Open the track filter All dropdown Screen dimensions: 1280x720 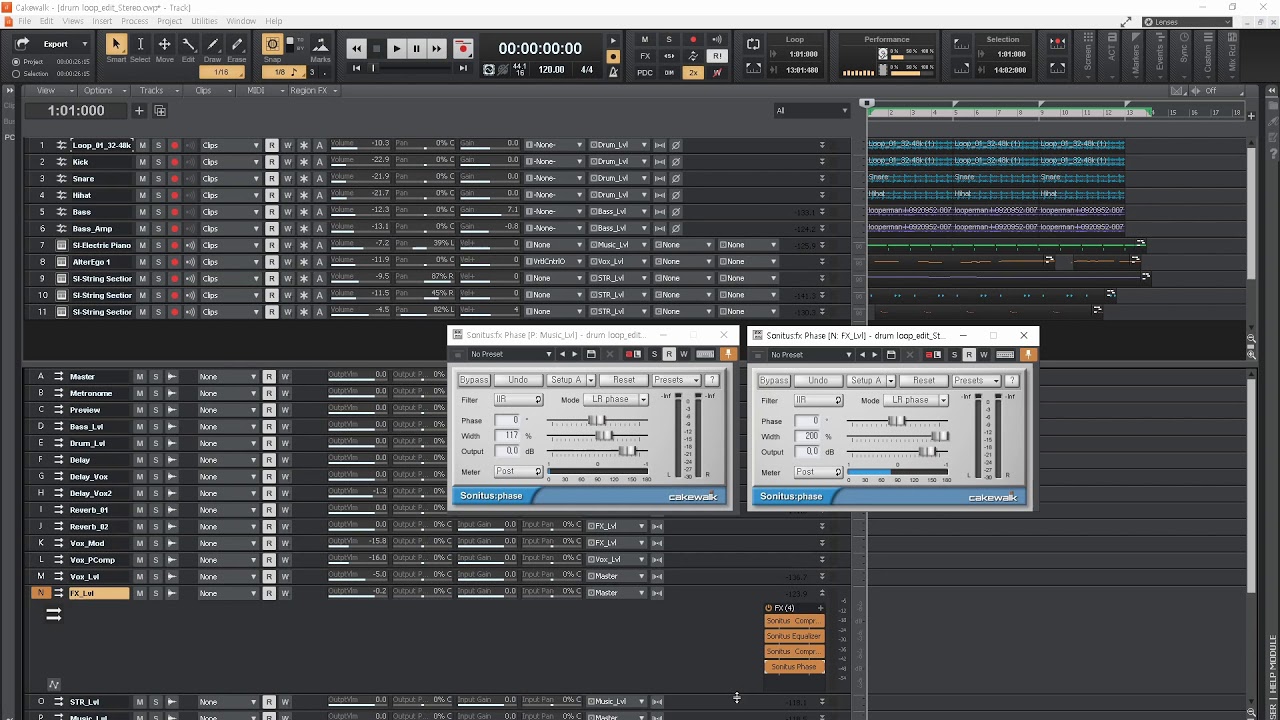[811, 111]
